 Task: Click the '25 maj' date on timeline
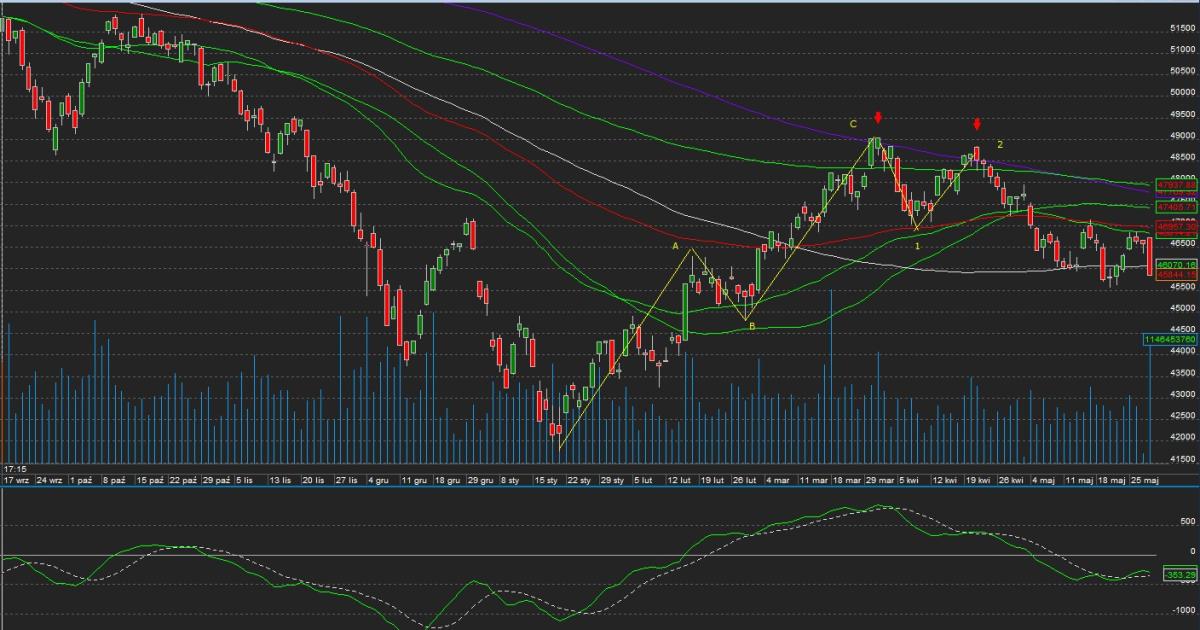[x=1145, y=481]
